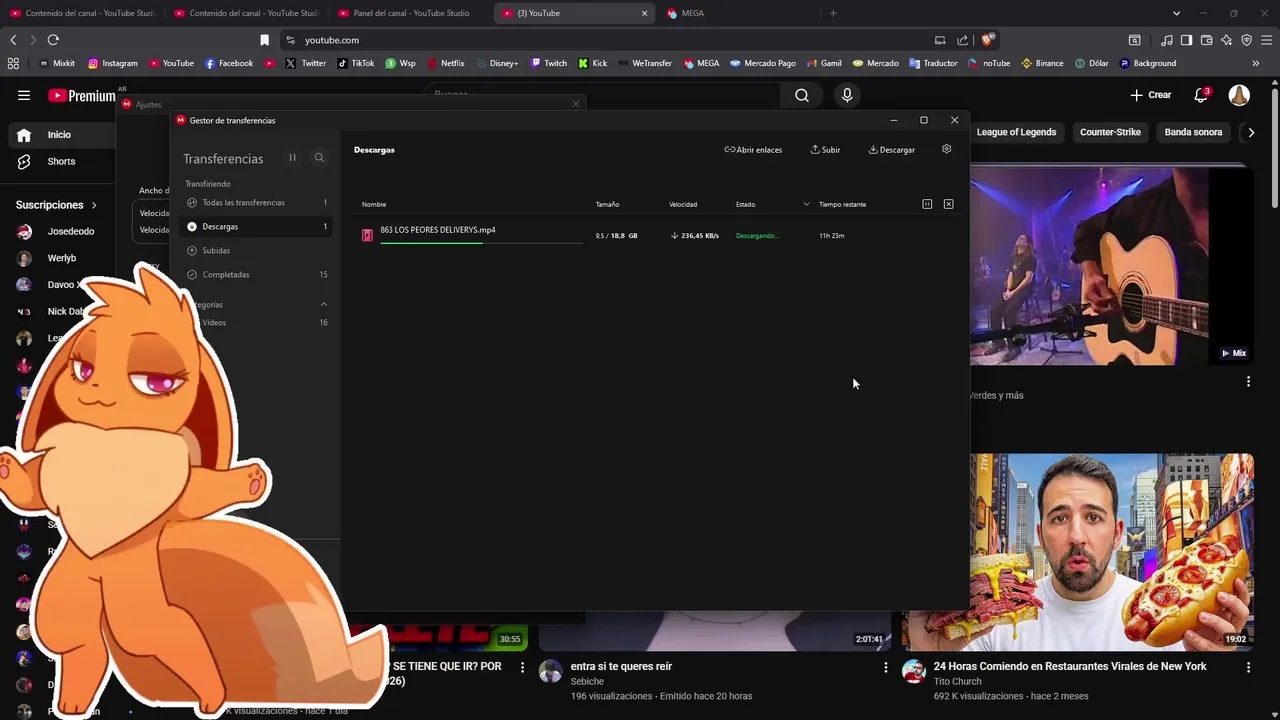
Task: Show more chips with right arrow
Action: point(1250,132)
